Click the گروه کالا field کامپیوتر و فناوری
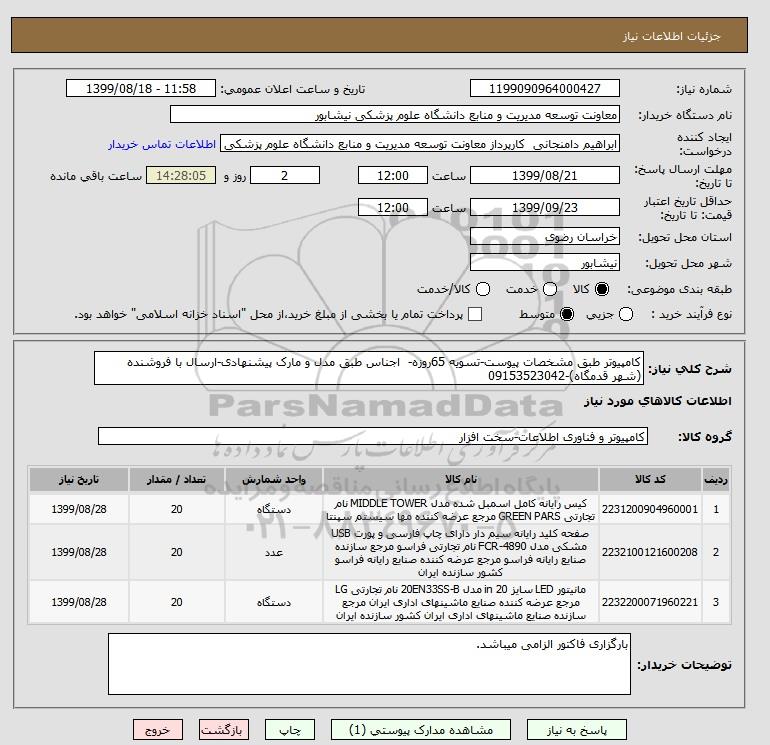Screen dimensions: 770x745 click(x=373, y=436)
